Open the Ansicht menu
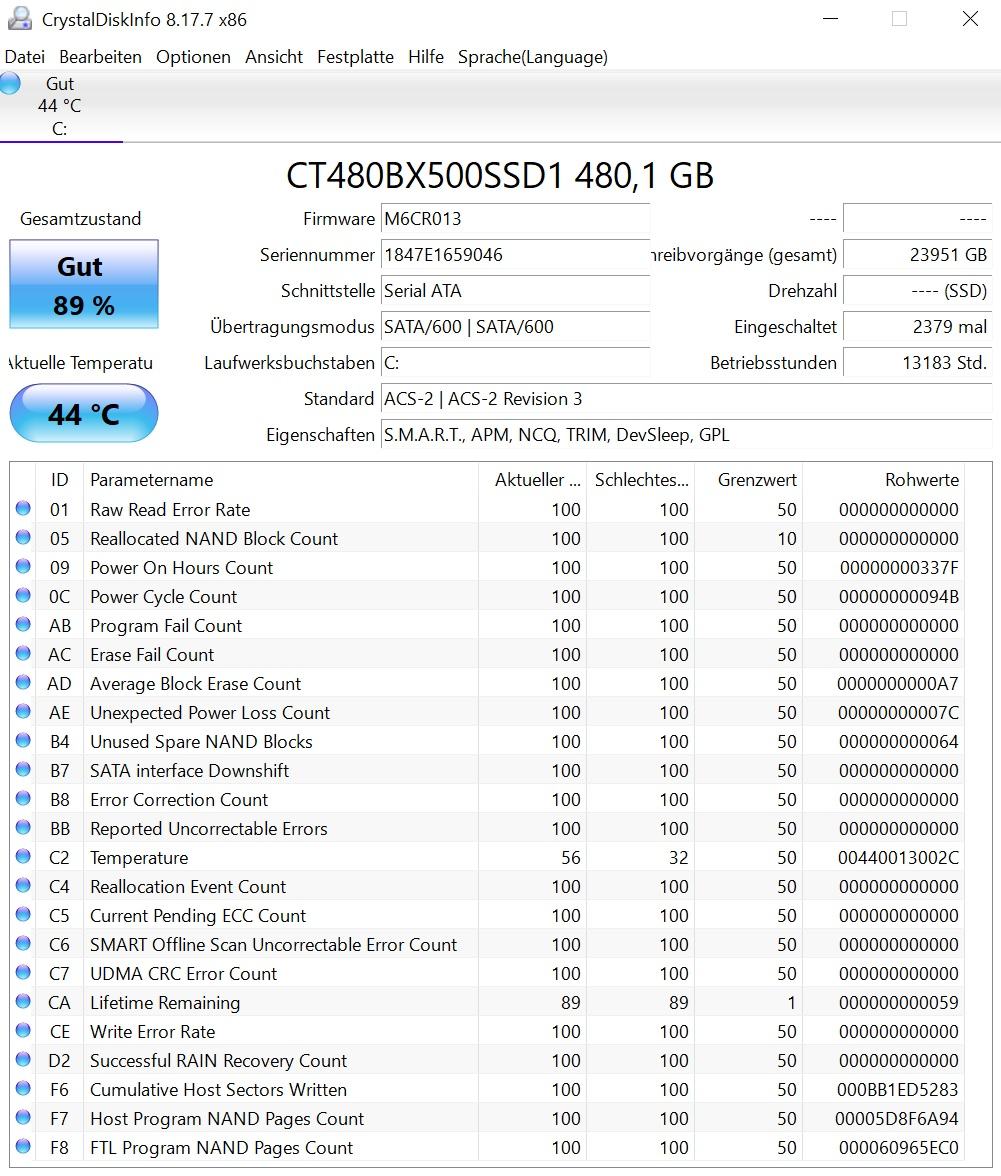The width and height of the screenshot is (1001, 1176). pos(274,57)
